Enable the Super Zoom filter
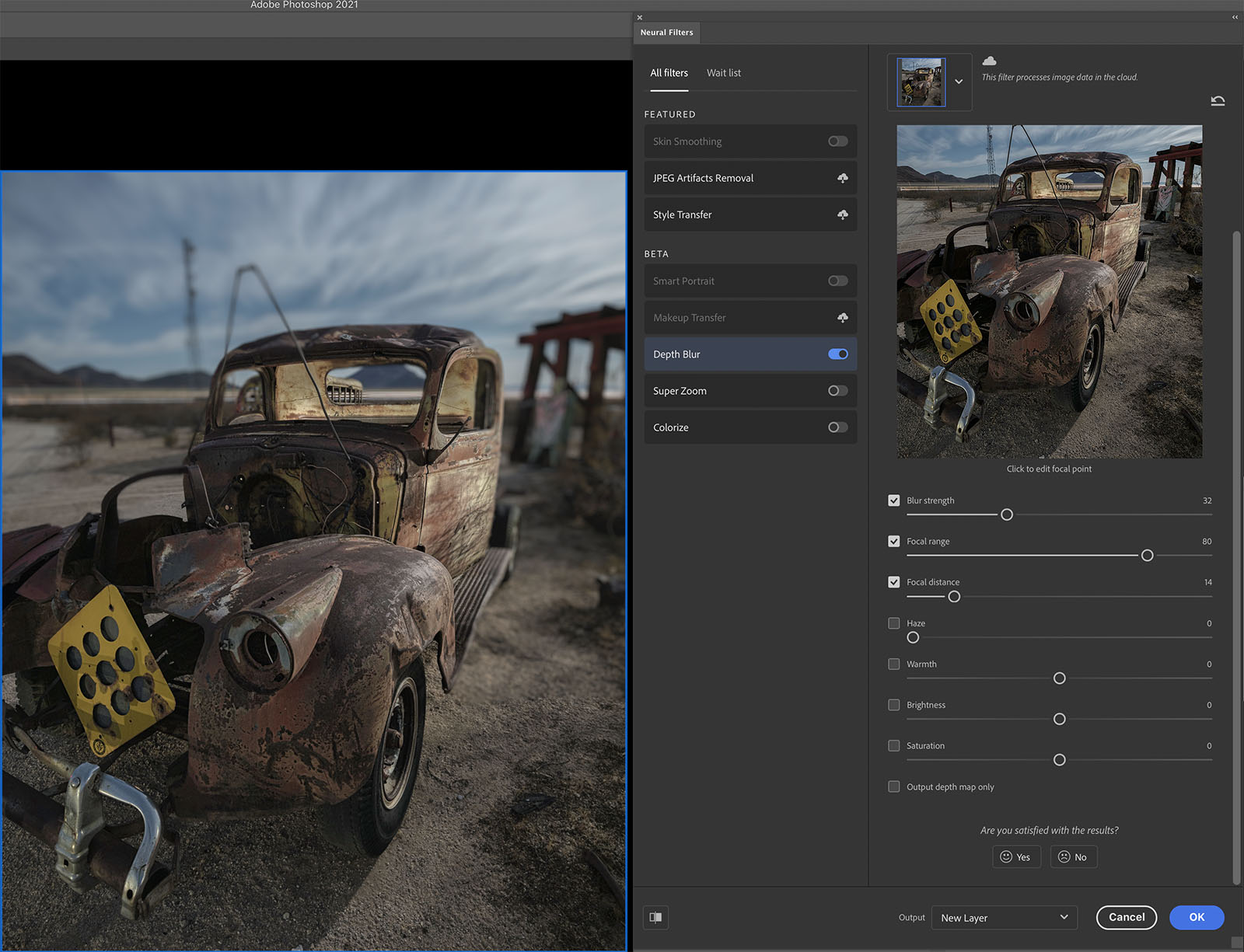 837,391
